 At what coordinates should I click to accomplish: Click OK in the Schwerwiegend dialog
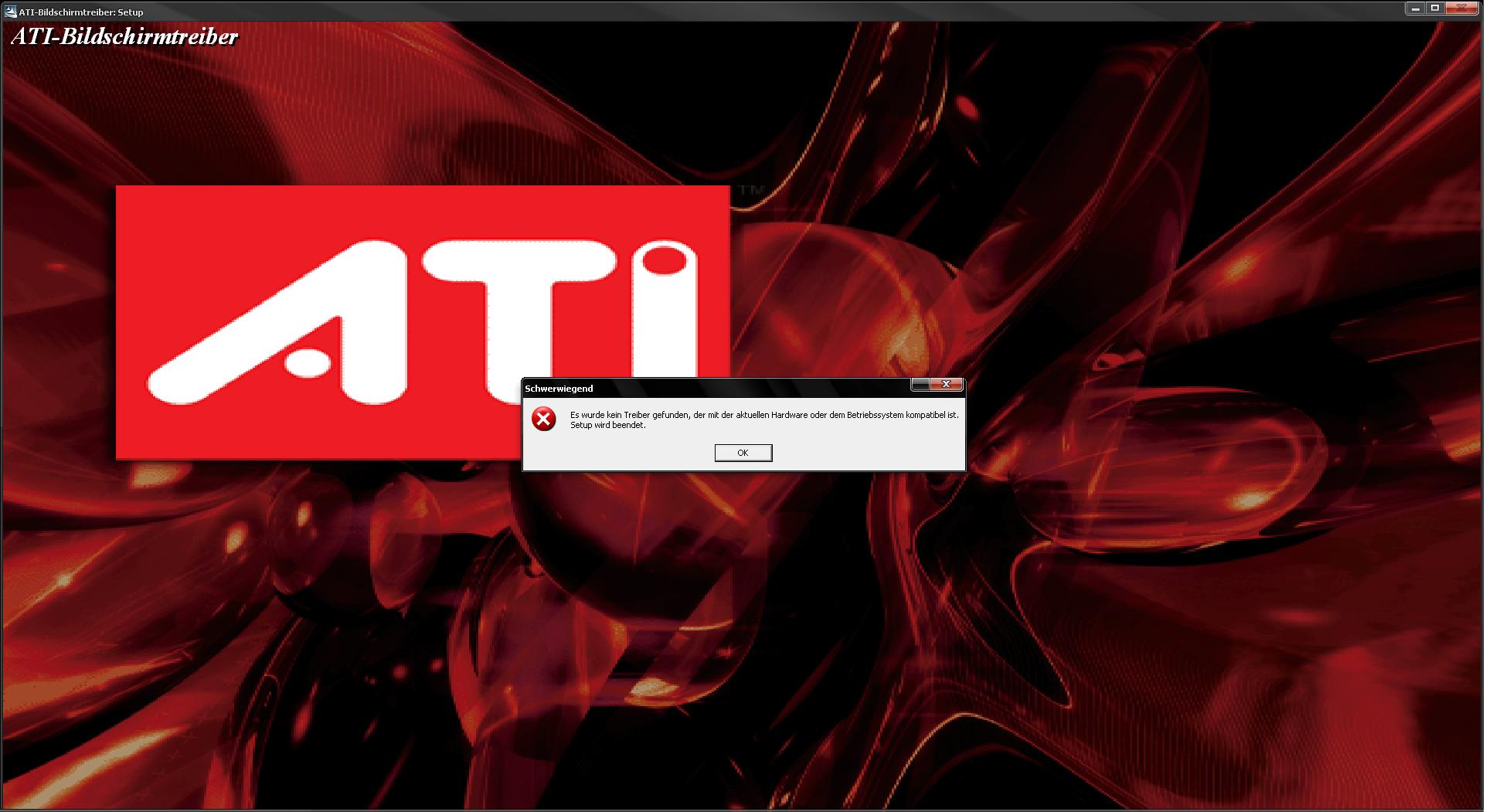[743, 453]
